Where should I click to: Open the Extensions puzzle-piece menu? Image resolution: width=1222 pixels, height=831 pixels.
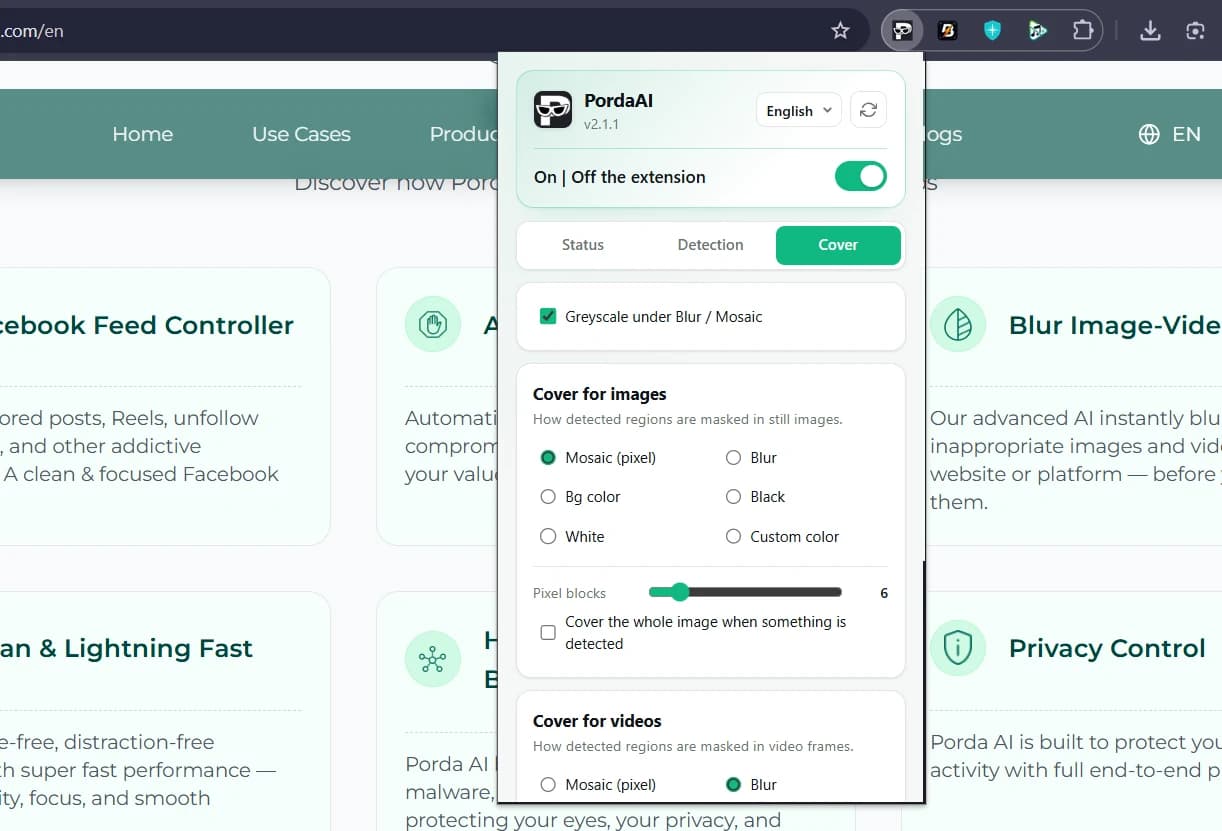click(1082, 31)
